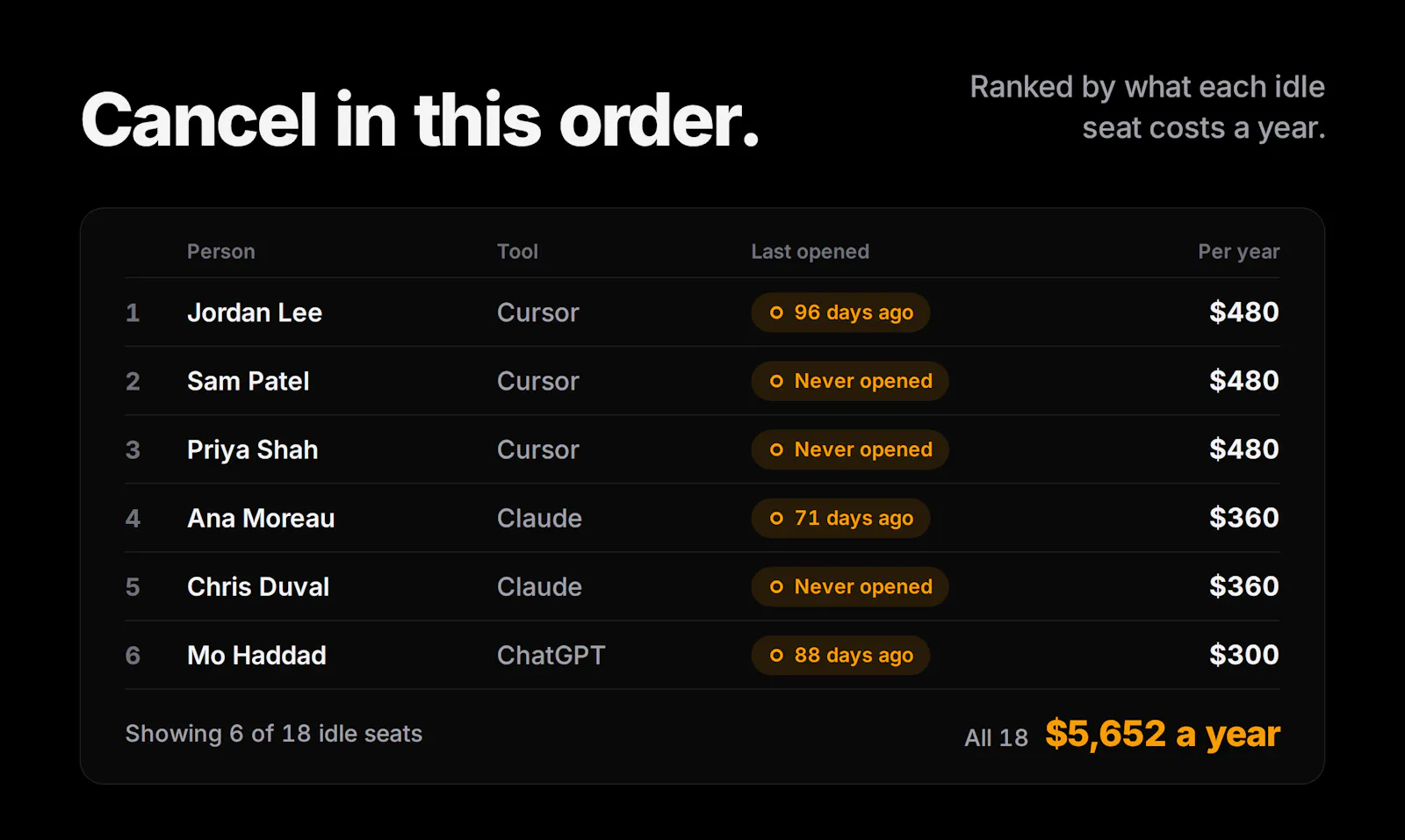Click the Last opened column header

[810, 252]
